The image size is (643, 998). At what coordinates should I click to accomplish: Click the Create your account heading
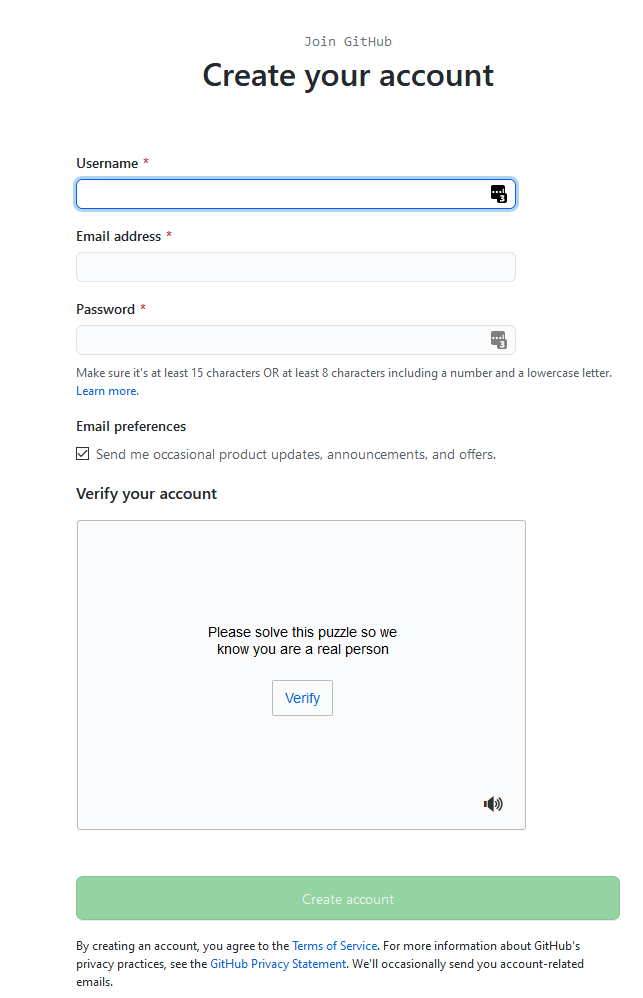tap(347, 74)
